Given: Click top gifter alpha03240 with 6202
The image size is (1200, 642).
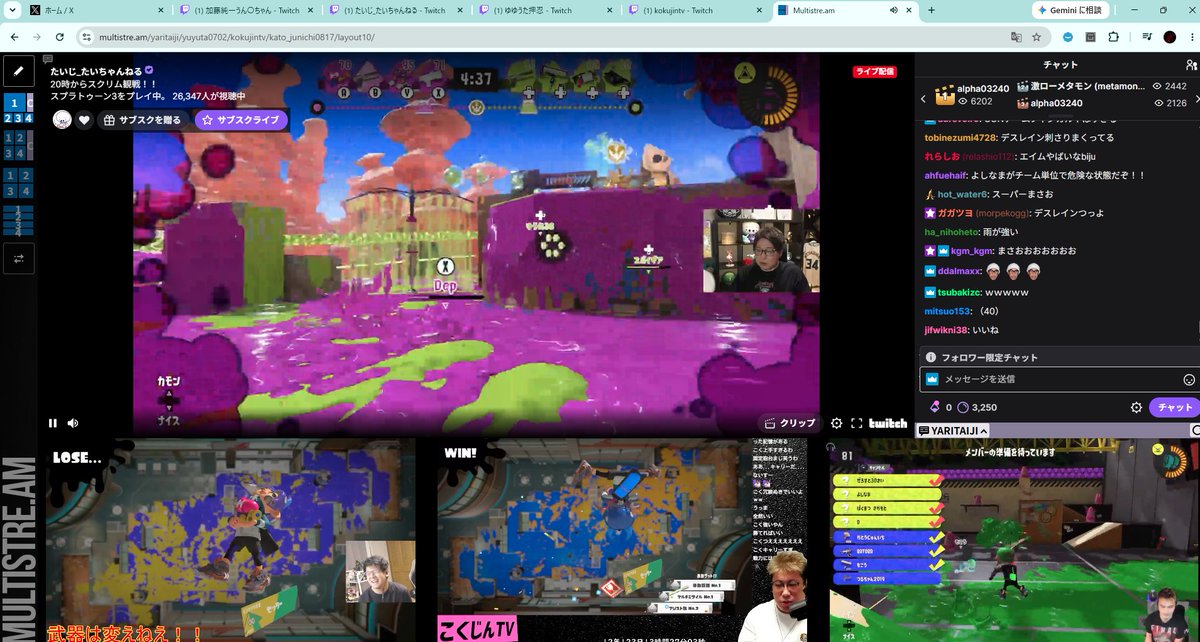Looking at the screenshot, I should (974, 95).
